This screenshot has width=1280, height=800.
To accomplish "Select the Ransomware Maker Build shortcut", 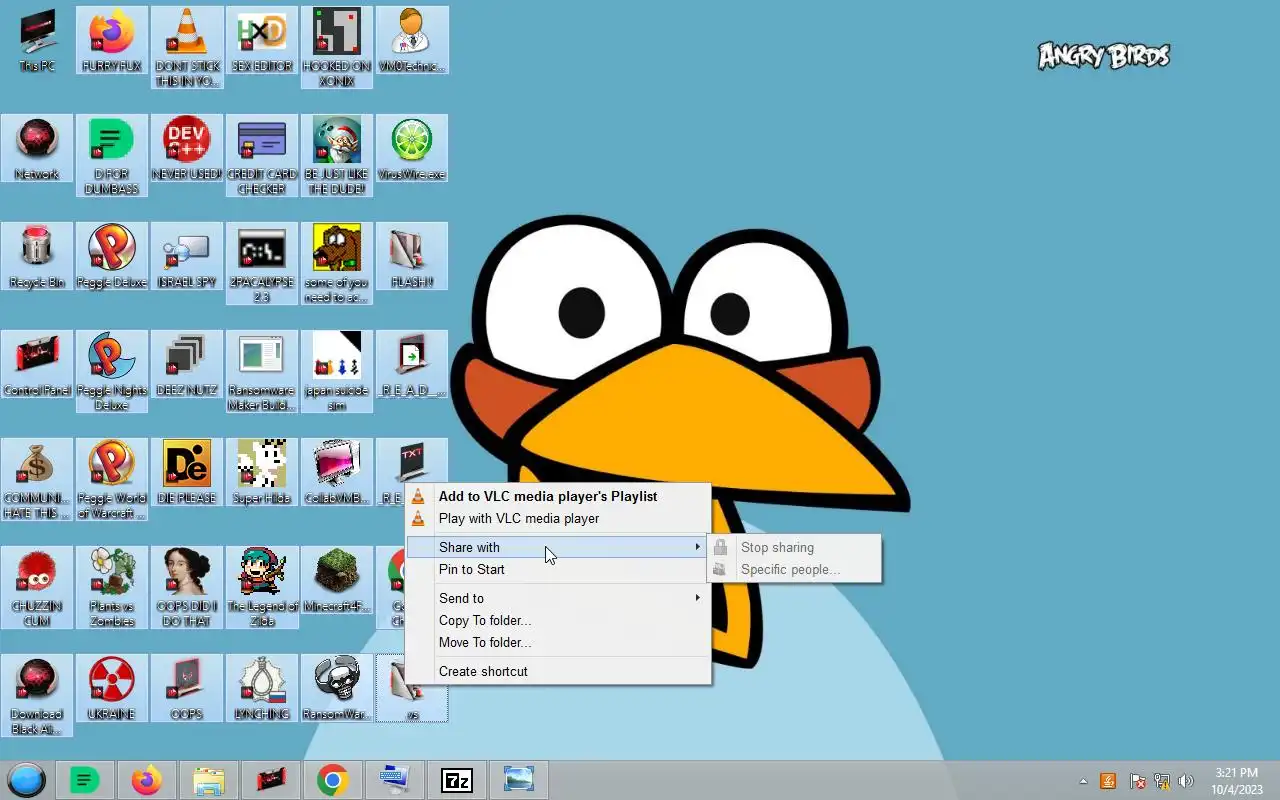I will [262, 371].
